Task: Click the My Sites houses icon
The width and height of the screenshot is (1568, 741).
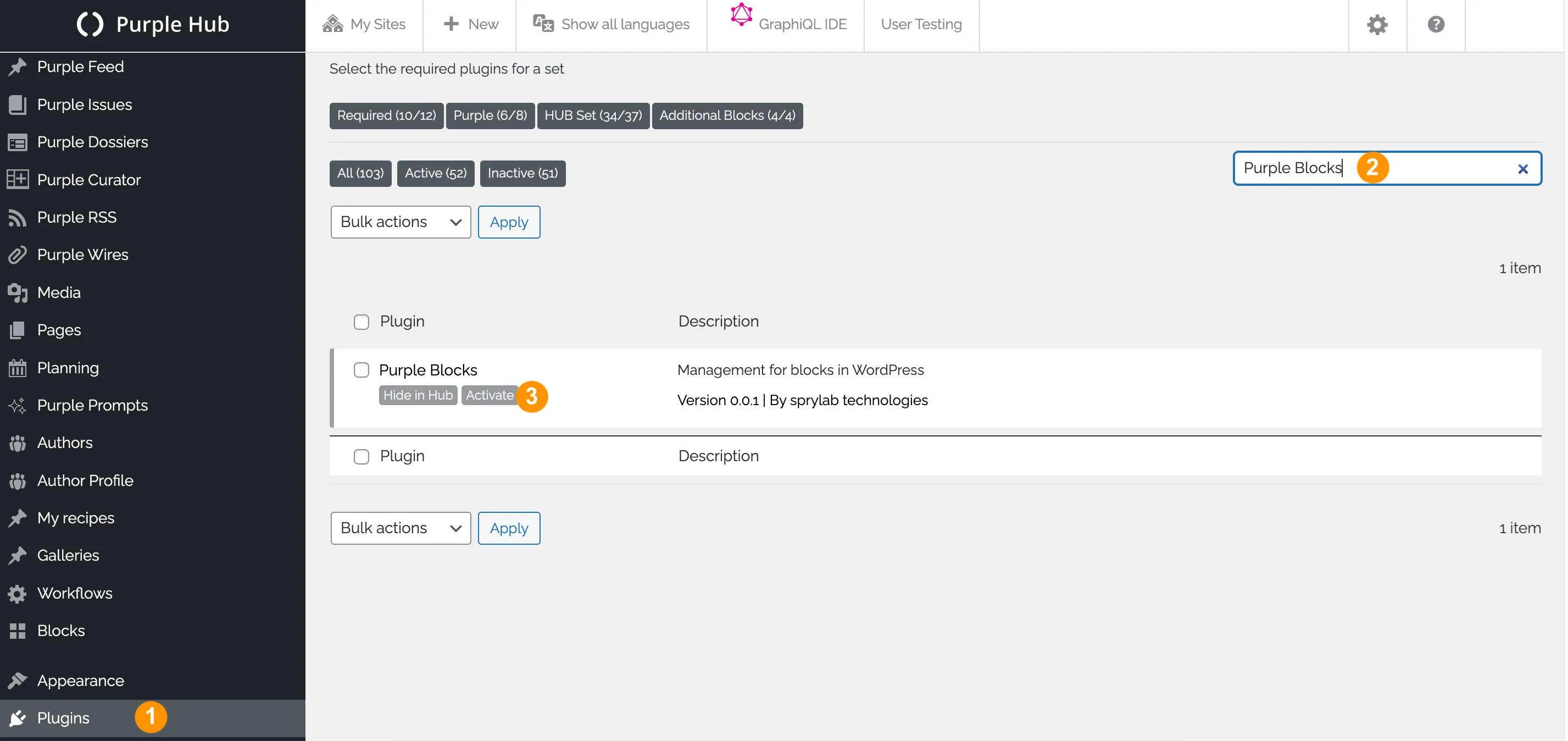Action: pyautogui.click(x=333, y=24)
